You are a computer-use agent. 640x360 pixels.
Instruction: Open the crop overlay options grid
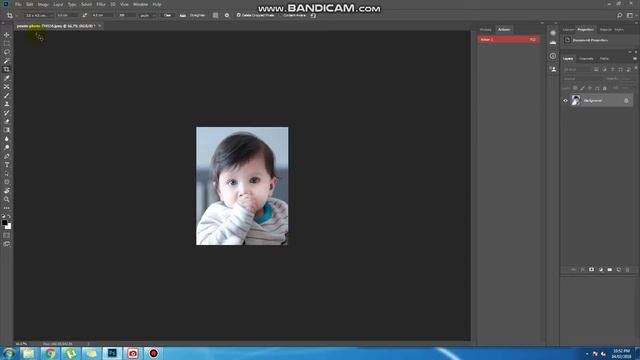[215, 16]
